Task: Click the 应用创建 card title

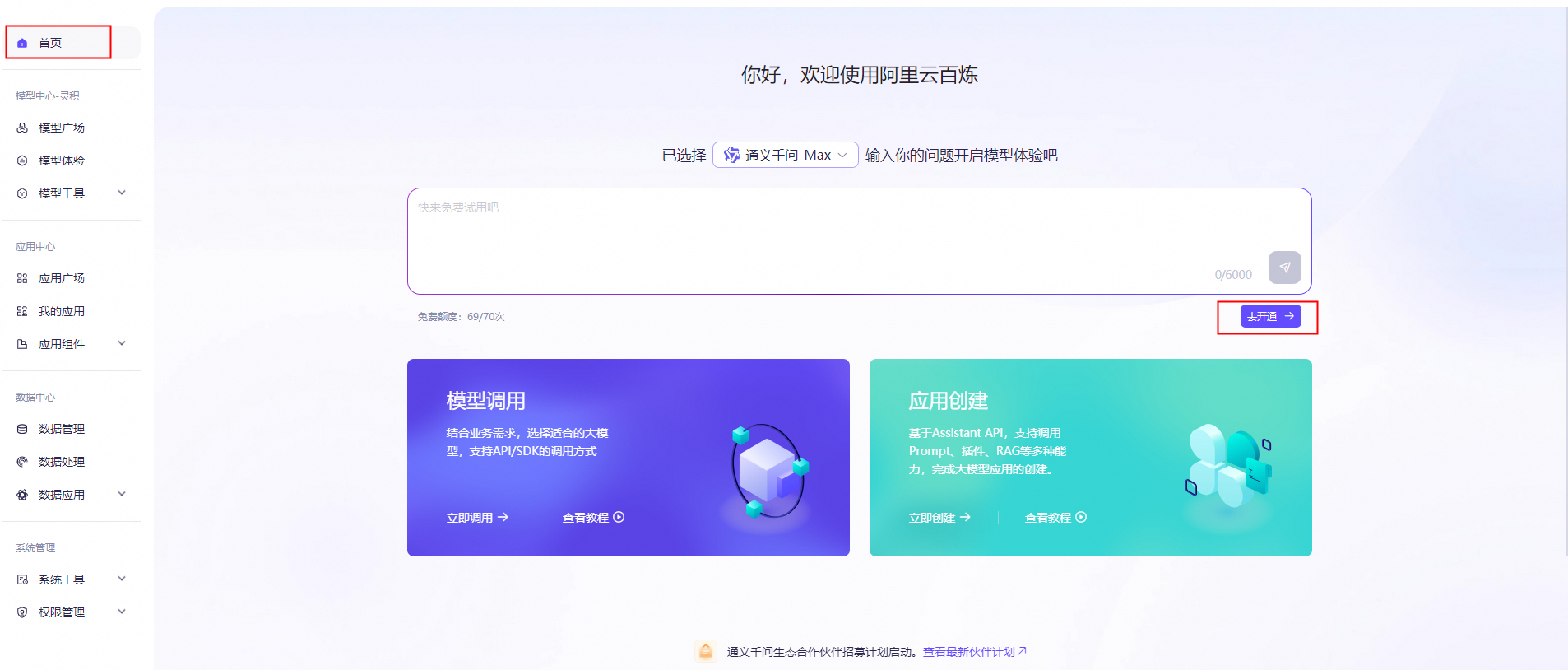Action: point(949,401)
